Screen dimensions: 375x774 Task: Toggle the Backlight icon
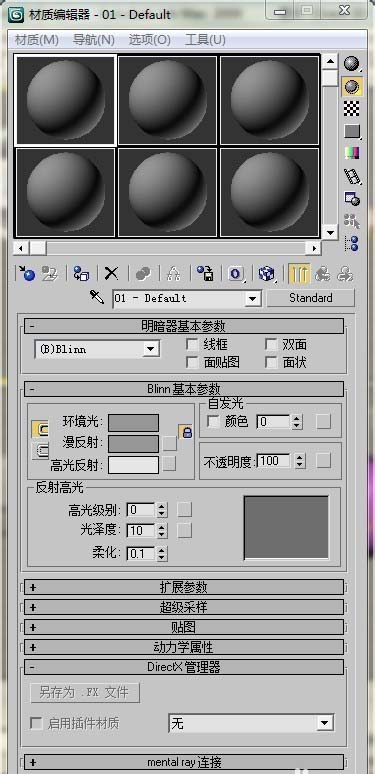point(352,87)
